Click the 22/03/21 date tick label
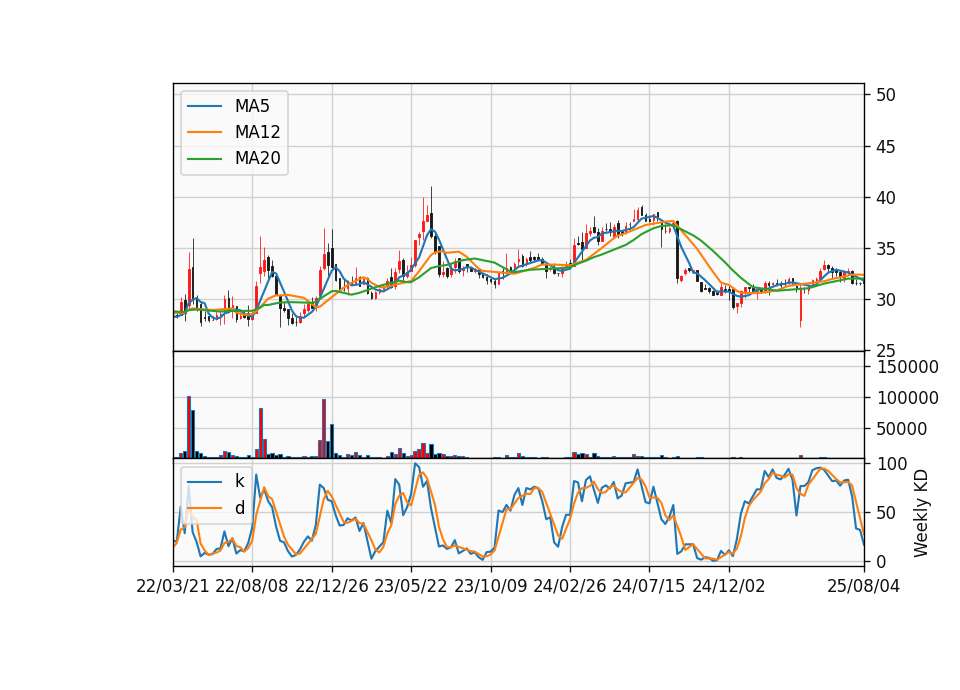Image resolution: width=960 pixels, height=690 pixels. click(173, 586)
